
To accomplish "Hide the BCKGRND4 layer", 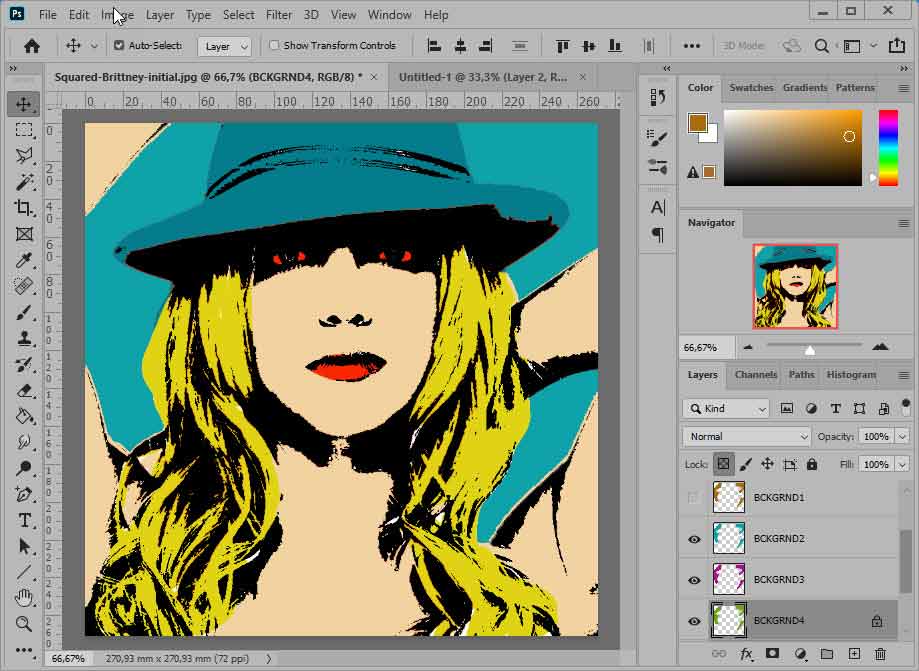I will click(694, 621).
